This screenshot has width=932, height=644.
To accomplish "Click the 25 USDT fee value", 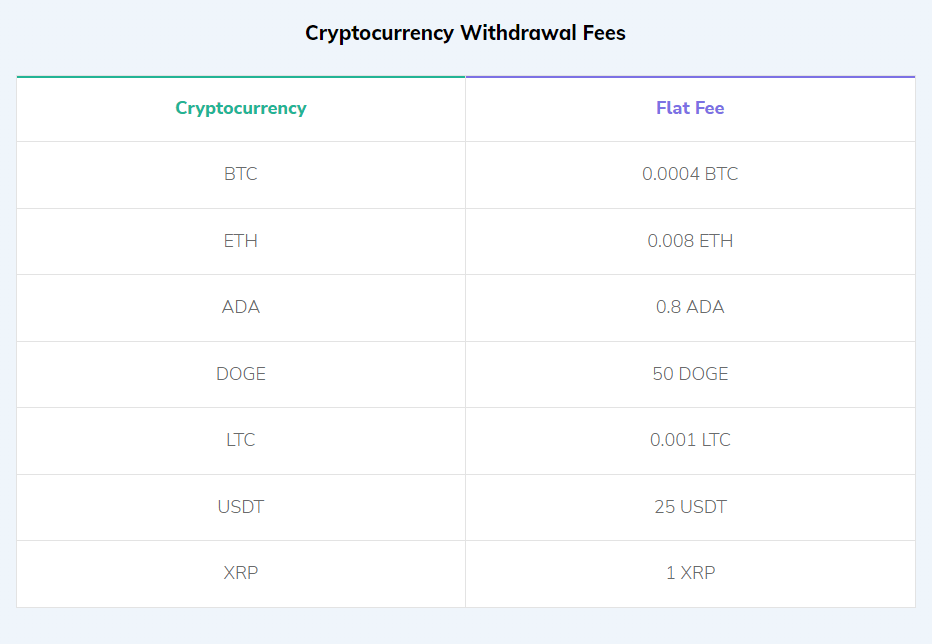I will pos(690,507).
